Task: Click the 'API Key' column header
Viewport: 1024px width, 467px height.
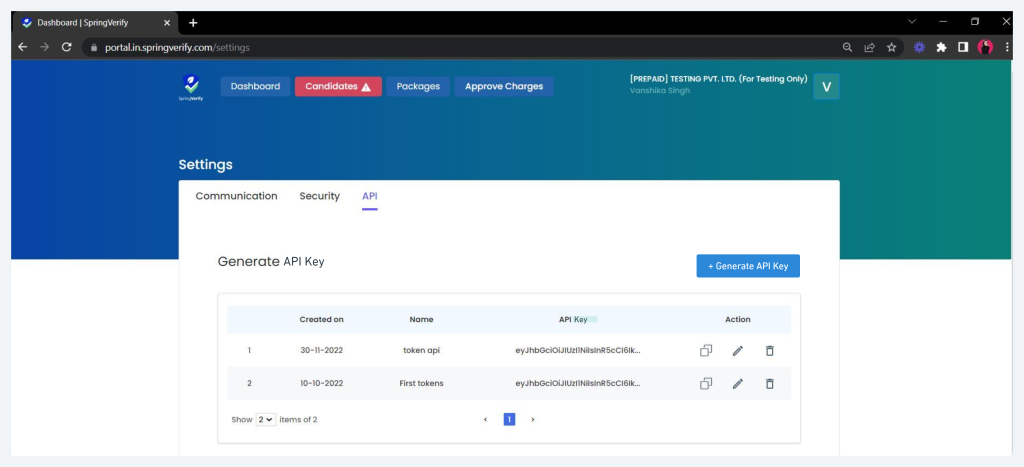Action: (573, 319)
